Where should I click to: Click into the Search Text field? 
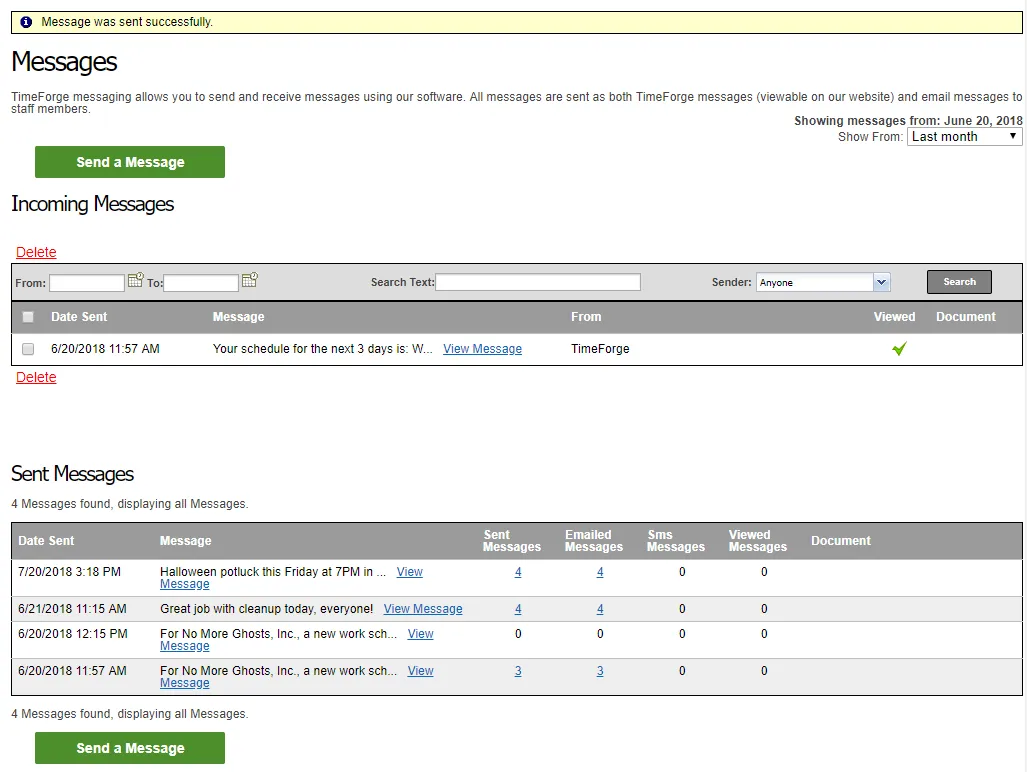click(x=538, y=282)
